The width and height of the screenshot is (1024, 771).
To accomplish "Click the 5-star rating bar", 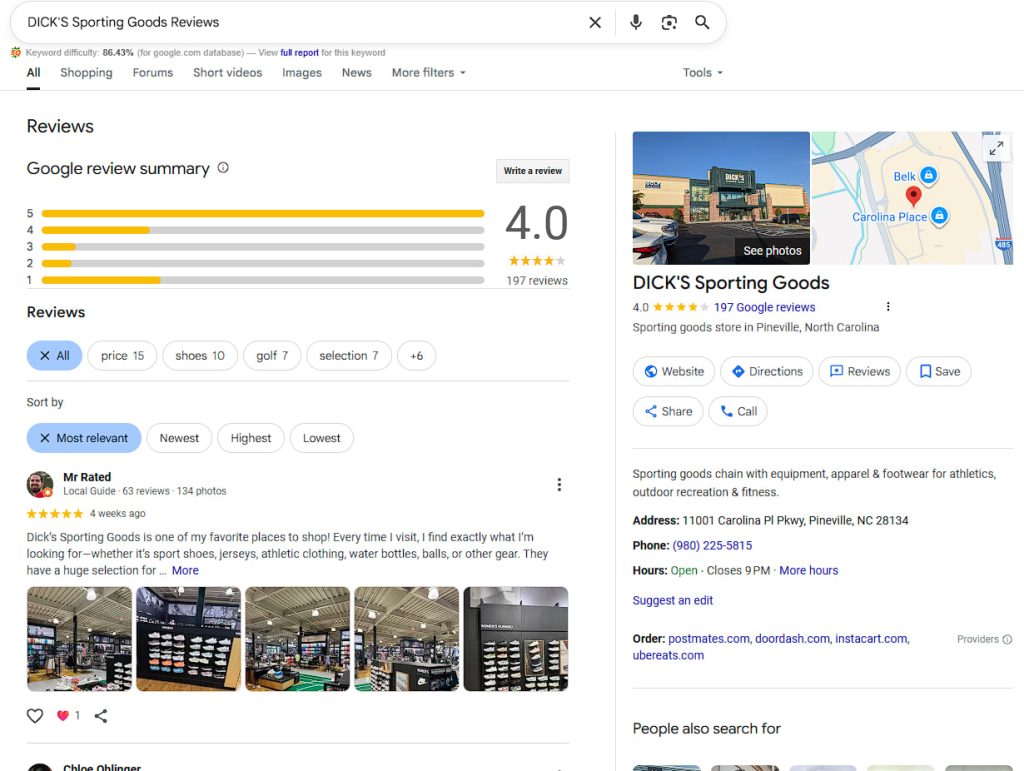I will point(263,213).
